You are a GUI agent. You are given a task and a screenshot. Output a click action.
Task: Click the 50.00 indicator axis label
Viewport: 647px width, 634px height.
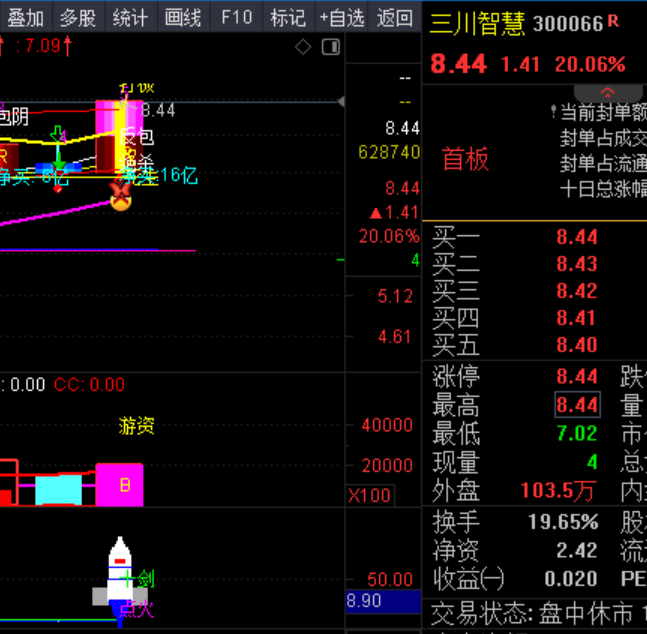click(x=390, y=580)
